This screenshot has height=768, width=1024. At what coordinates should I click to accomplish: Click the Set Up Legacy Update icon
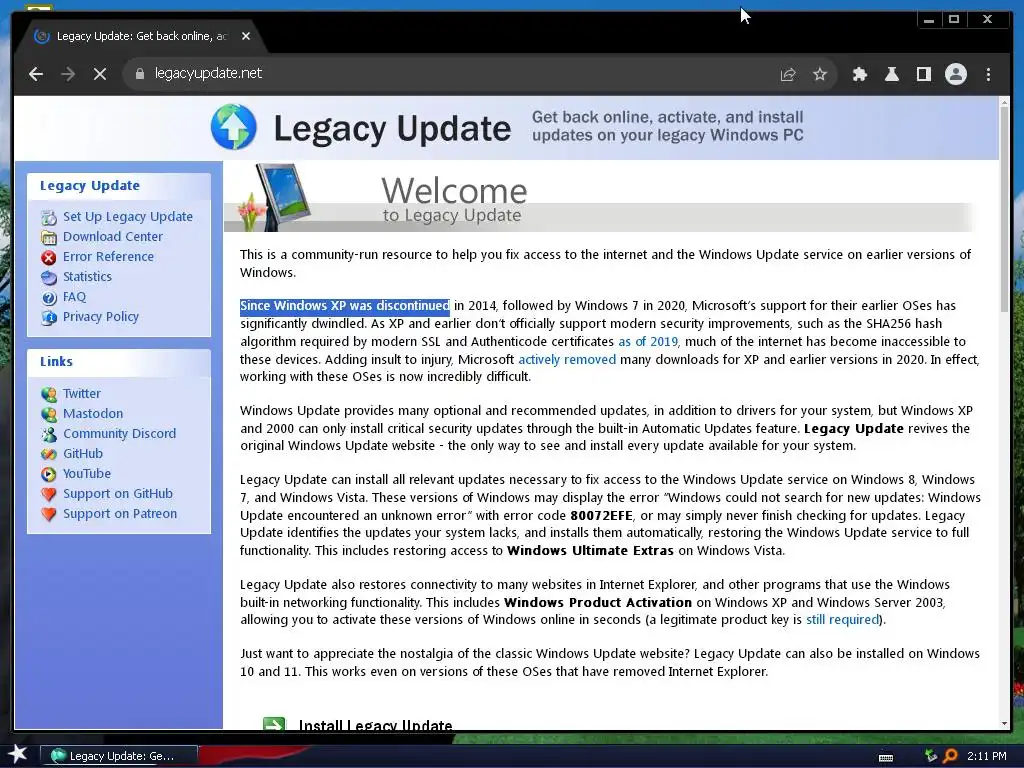(x=49, y=217)
